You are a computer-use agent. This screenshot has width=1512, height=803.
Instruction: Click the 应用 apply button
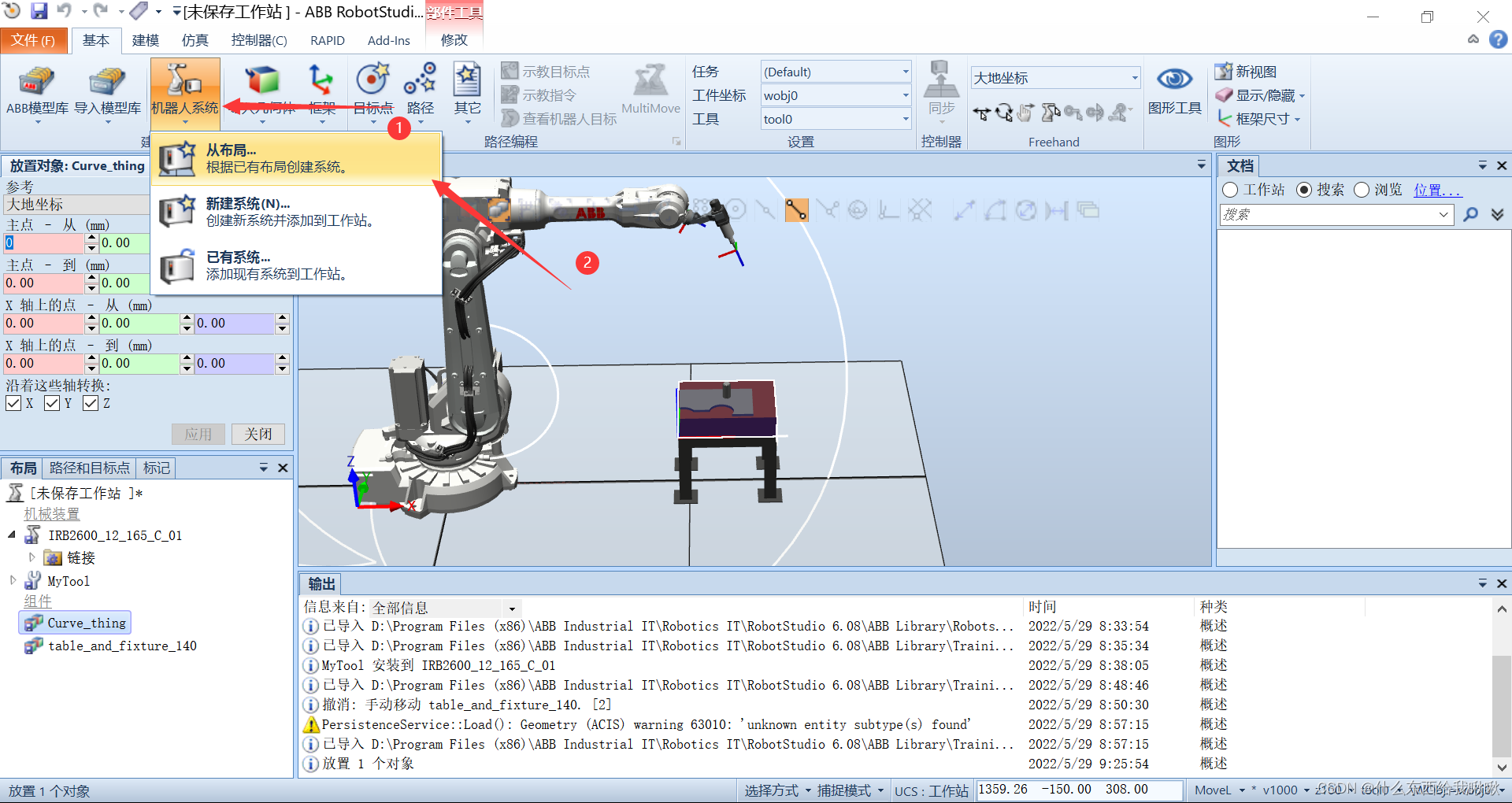coord(198,434)
